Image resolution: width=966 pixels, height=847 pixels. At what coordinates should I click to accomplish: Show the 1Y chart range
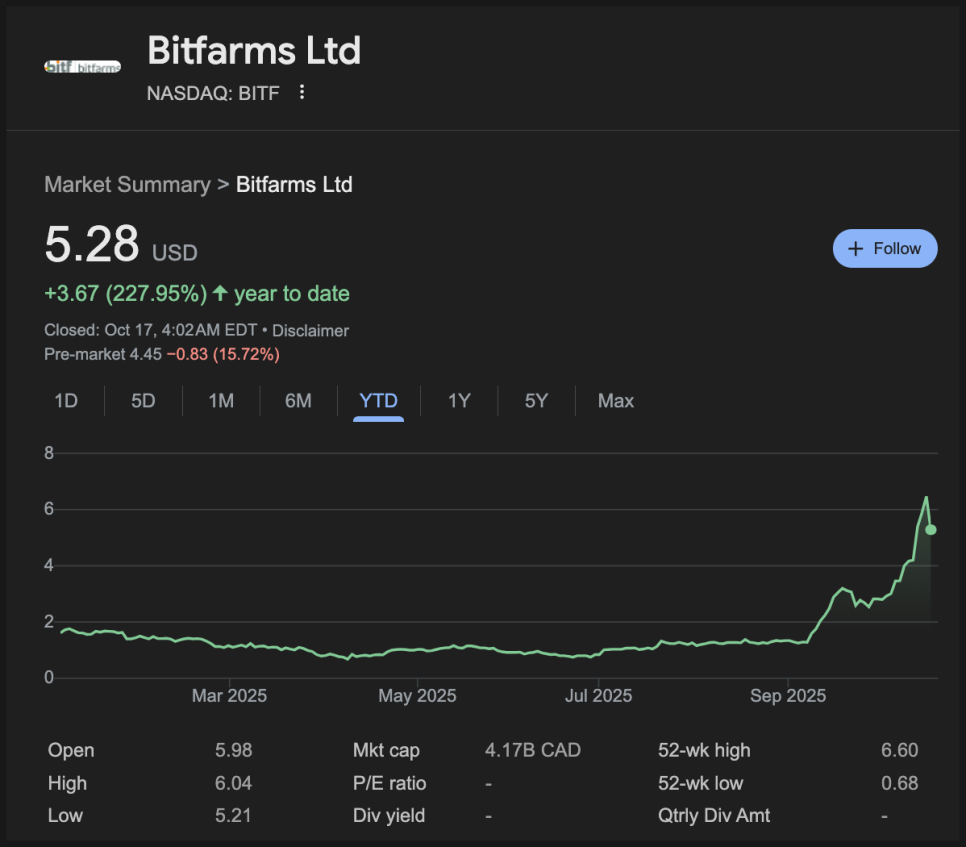click(459, 401)
